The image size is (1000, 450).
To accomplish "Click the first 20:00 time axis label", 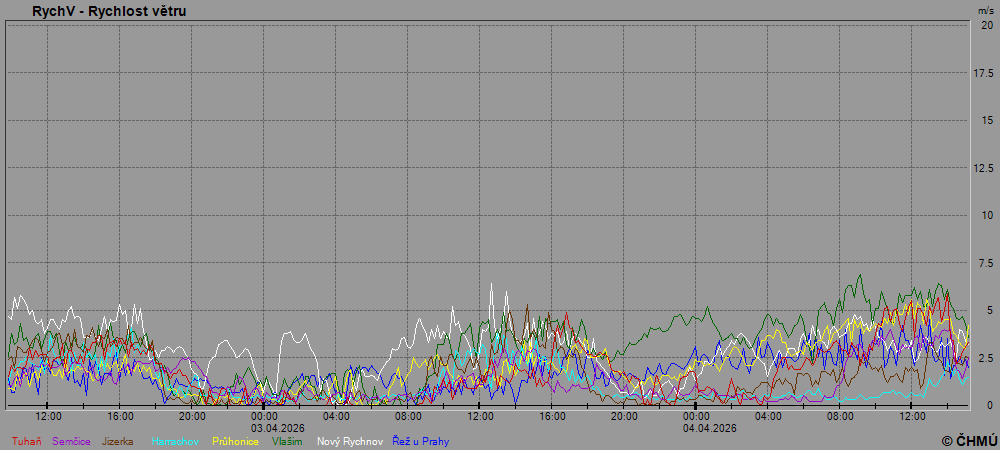I will tap(192, 416).
